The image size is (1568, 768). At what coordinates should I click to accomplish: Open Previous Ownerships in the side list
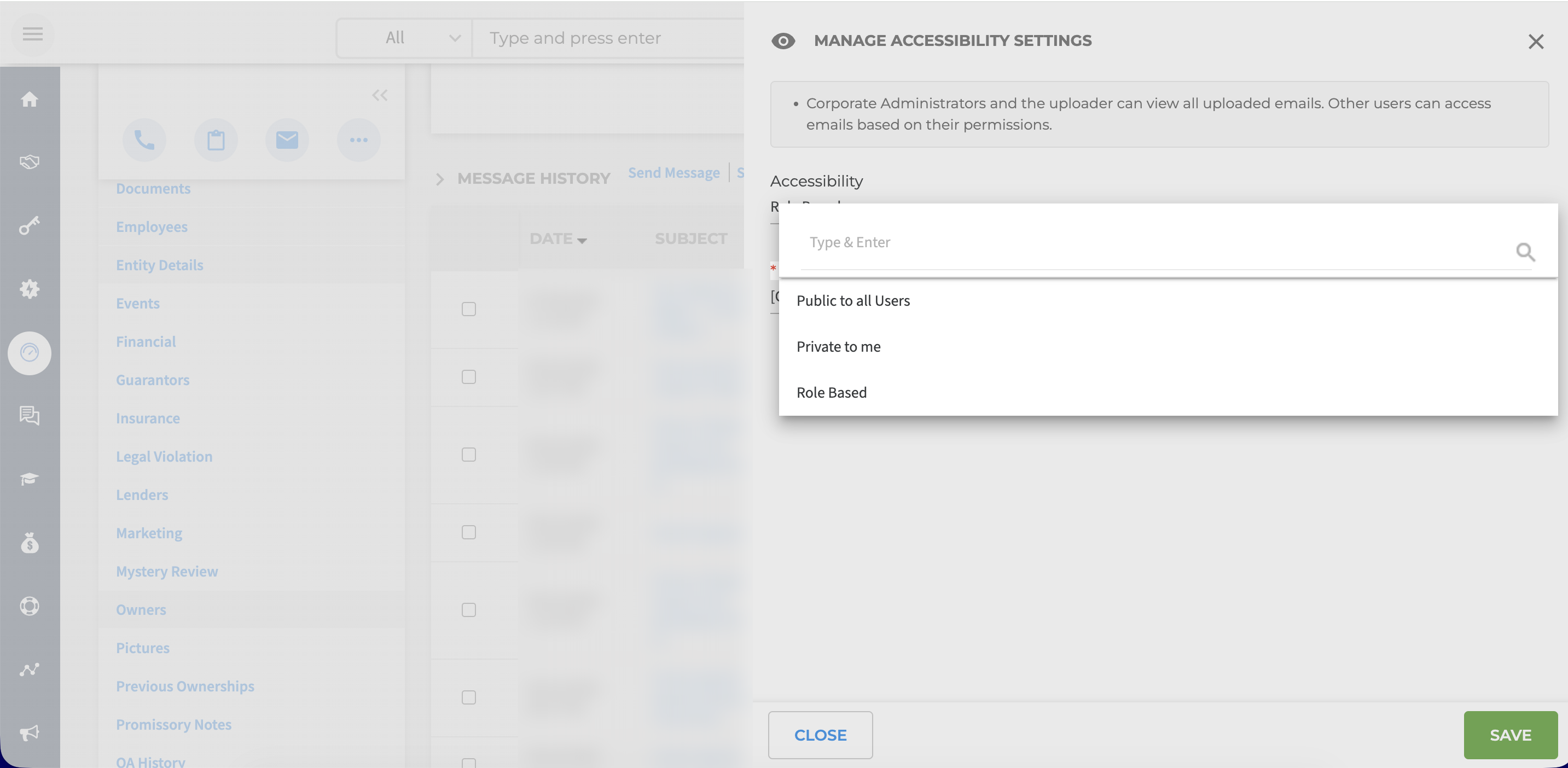(185, 686)
